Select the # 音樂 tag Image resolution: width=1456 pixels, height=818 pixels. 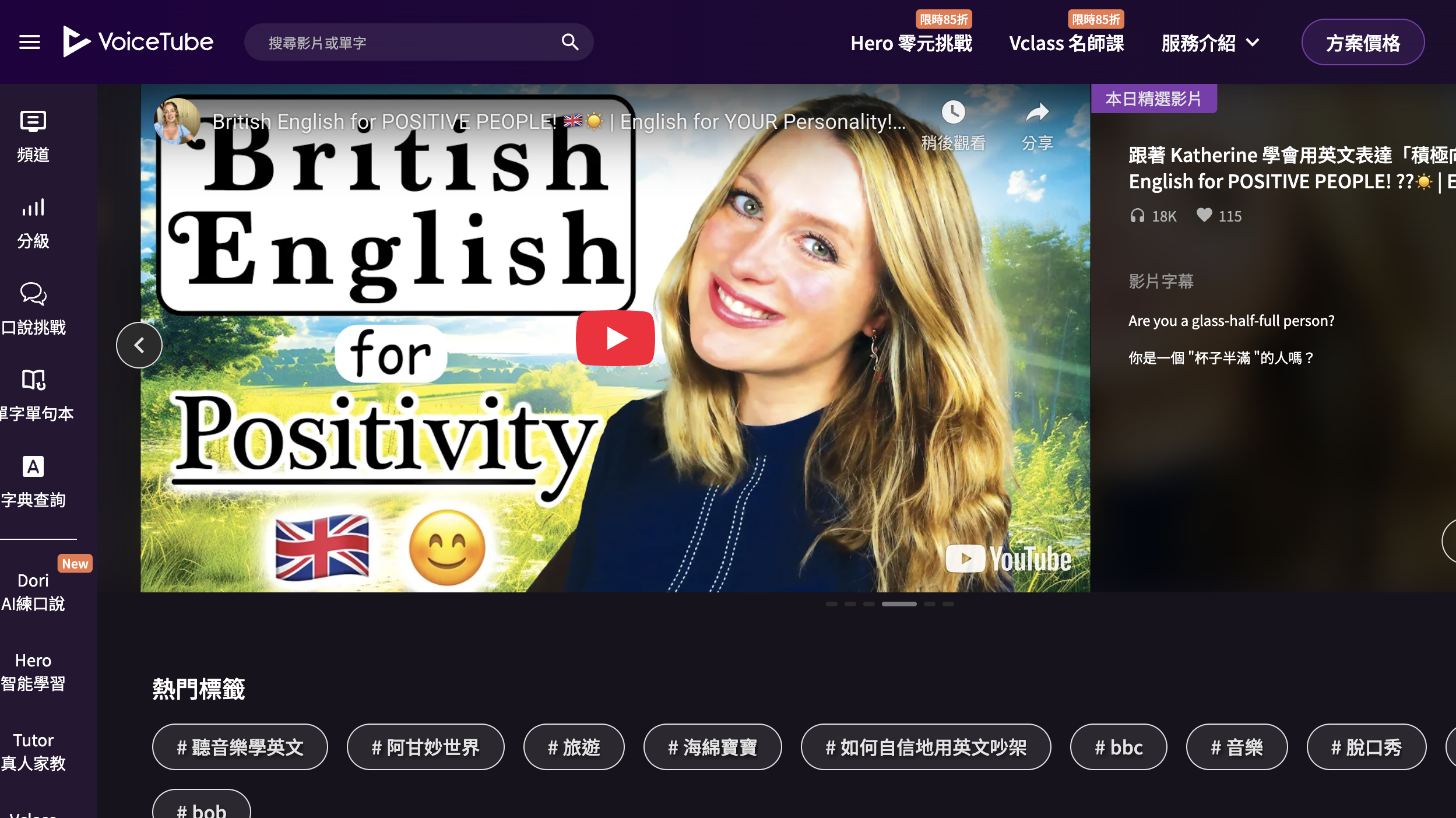(x=1237, y=747)
